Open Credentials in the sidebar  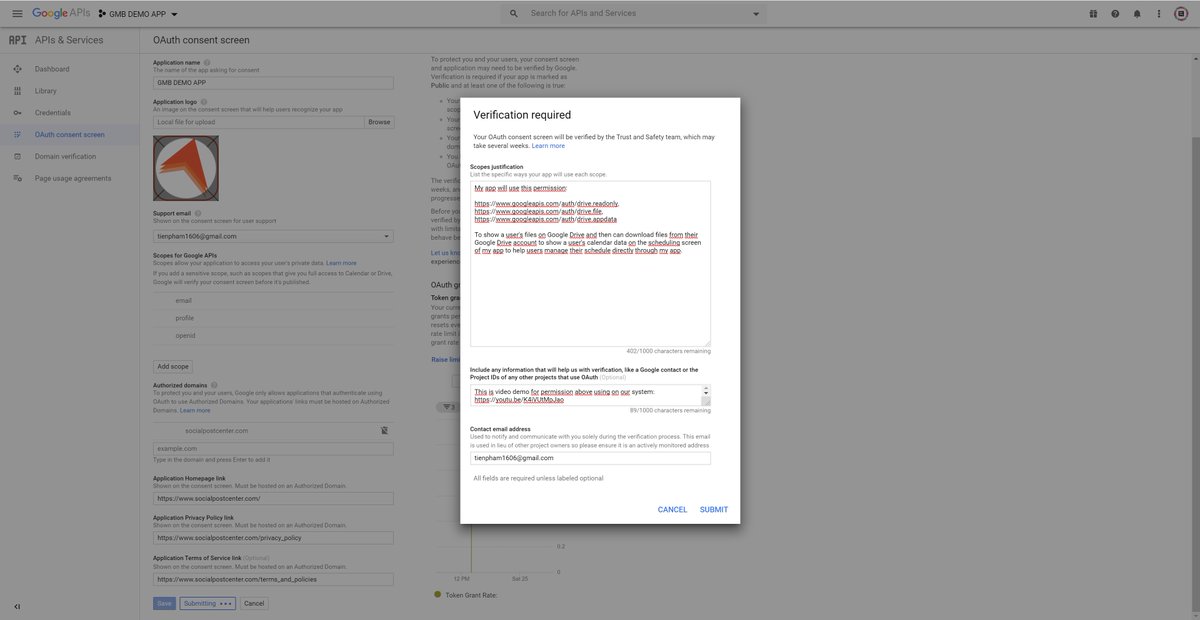53,113
